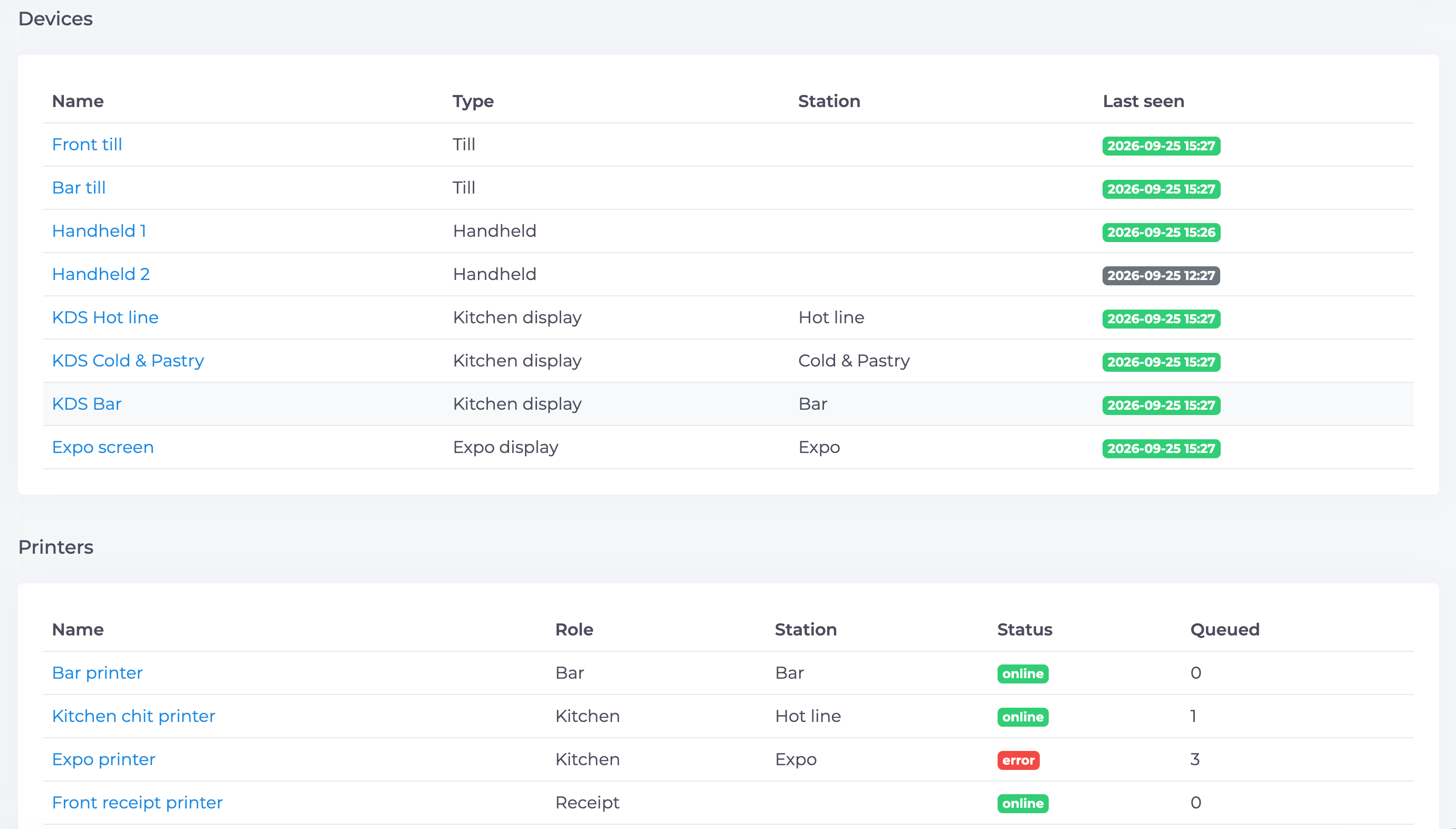The width and height of the screenshot is (1456, 829).
Task: Click the queued count 3 for Expo printer
Action: click(1195, 759)
